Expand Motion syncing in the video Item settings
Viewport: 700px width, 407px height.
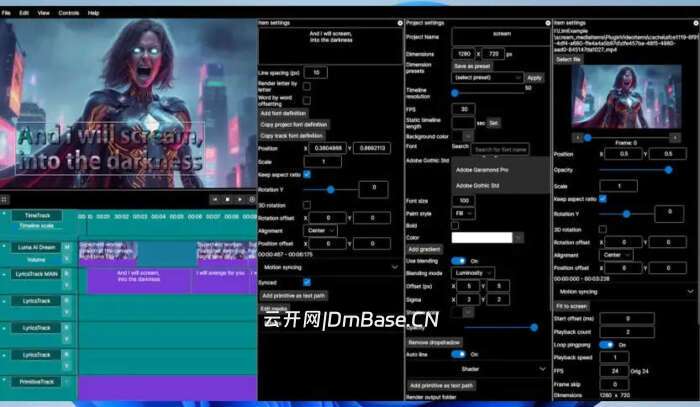coord(625,291)
